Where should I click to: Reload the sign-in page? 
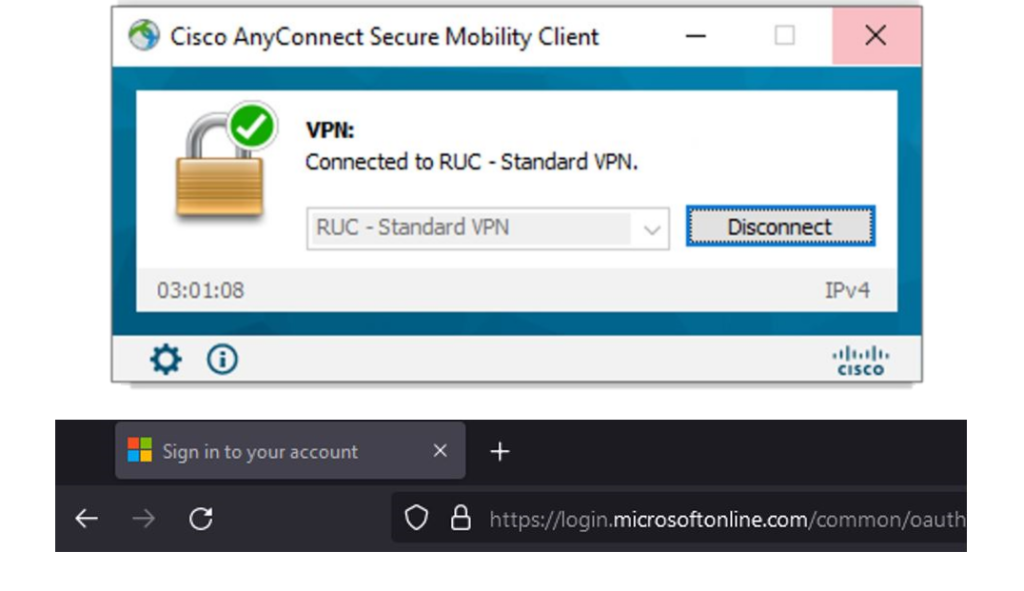203,519
